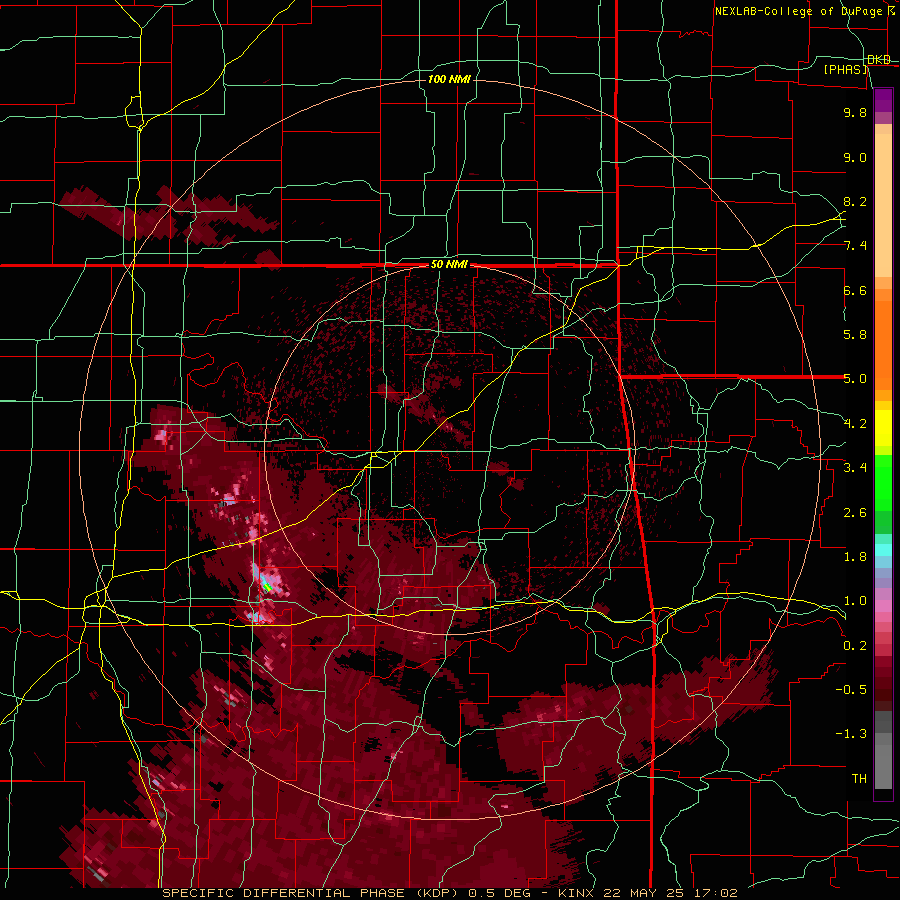Click the KINX 22 MAY 25 17:02 timestamp

pyautogui.click(x=647, y=893)
